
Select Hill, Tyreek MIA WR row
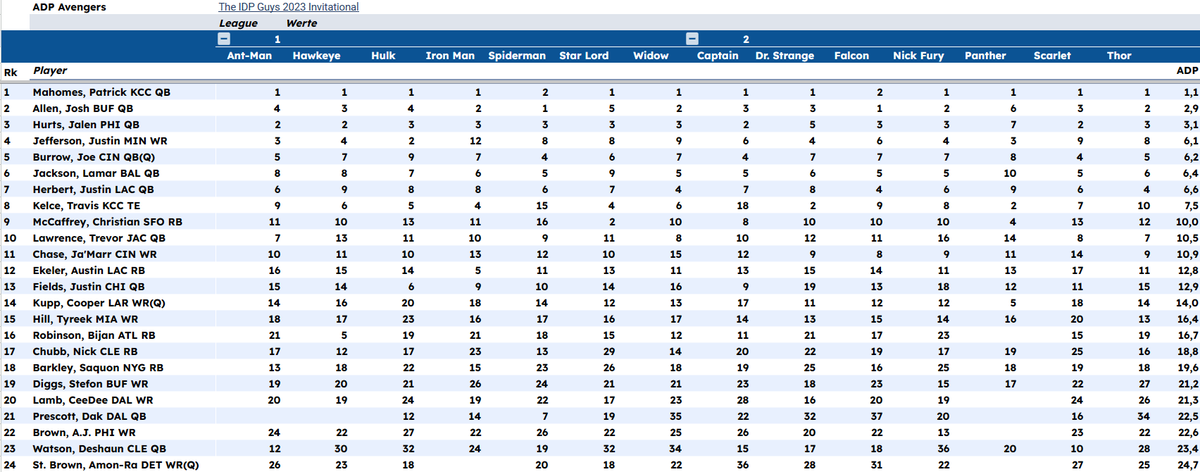point(600,320)
